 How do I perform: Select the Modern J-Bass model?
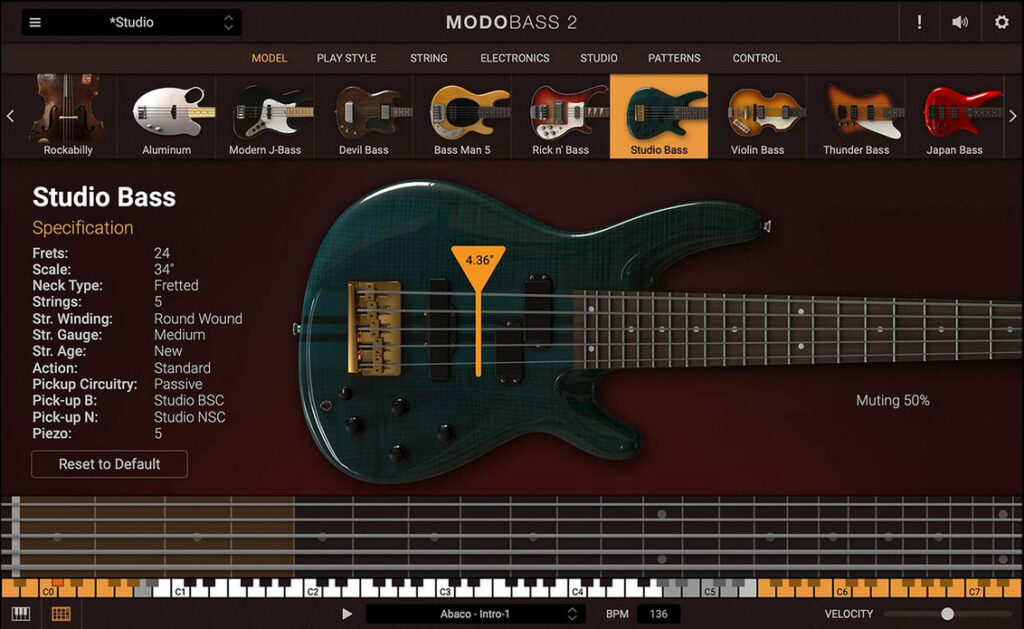point(265,116)
